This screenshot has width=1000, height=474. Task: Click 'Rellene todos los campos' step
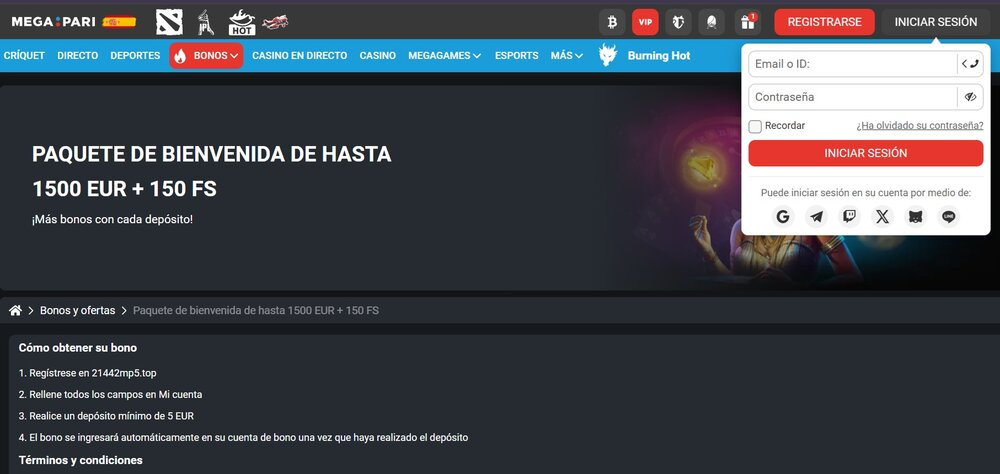click(110, 394)
